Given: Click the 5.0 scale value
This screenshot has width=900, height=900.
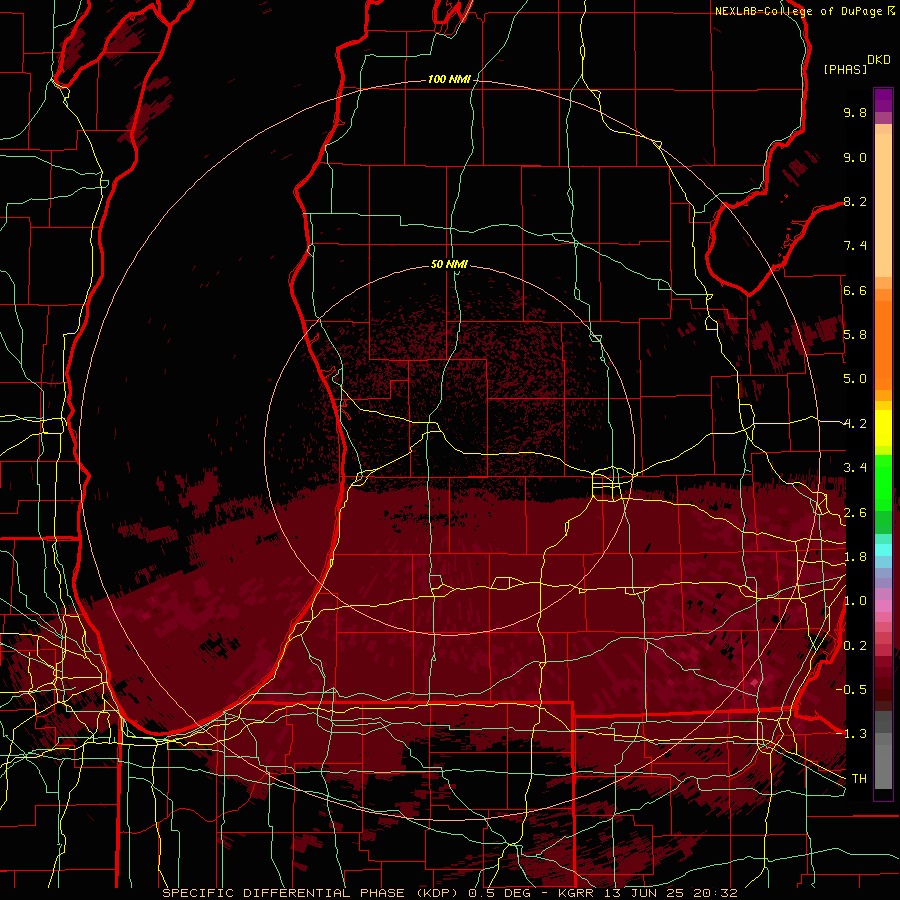Looking at the screenshot, I should (855, 379).
